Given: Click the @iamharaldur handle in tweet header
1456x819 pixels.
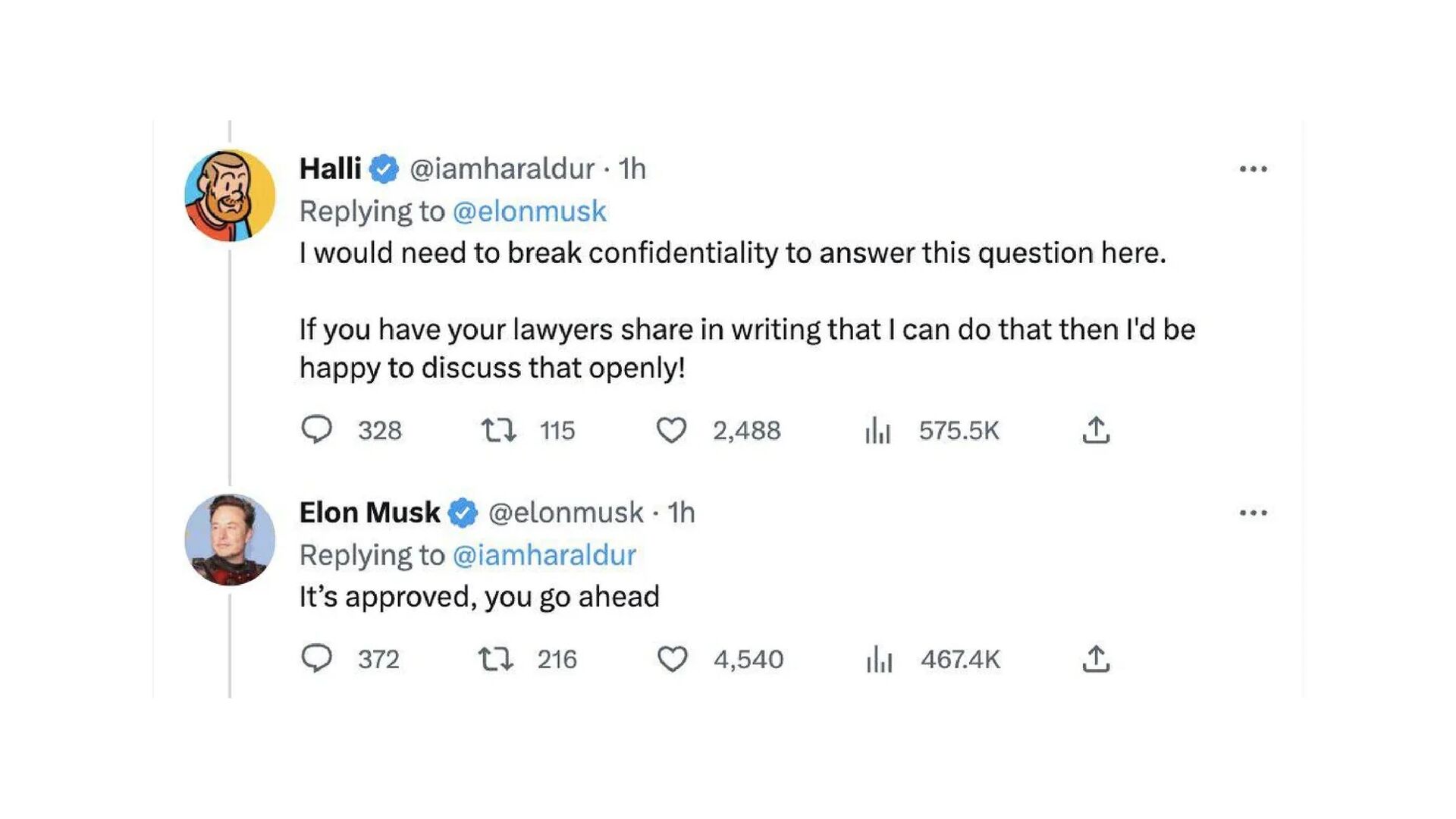Looking at the screenshot, I should [x=501, y=168].
